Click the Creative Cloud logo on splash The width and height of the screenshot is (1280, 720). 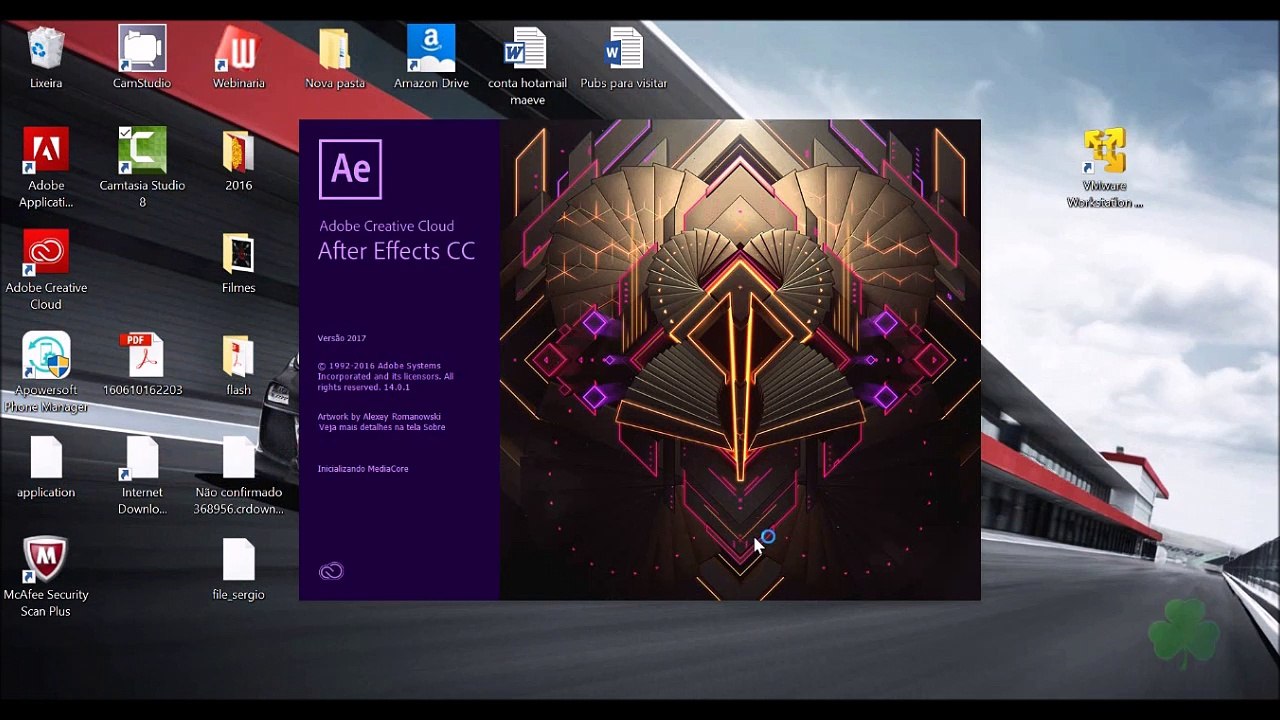pos(331,571)
